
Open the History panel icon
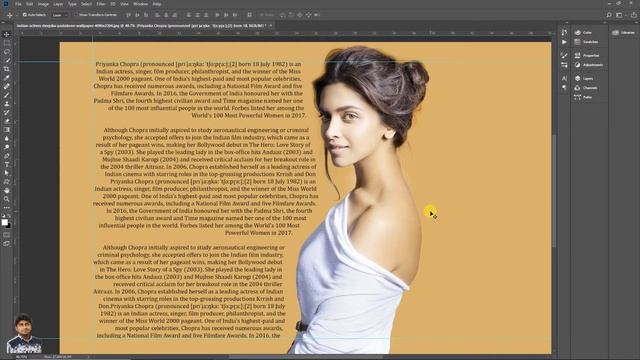(564, 33)
